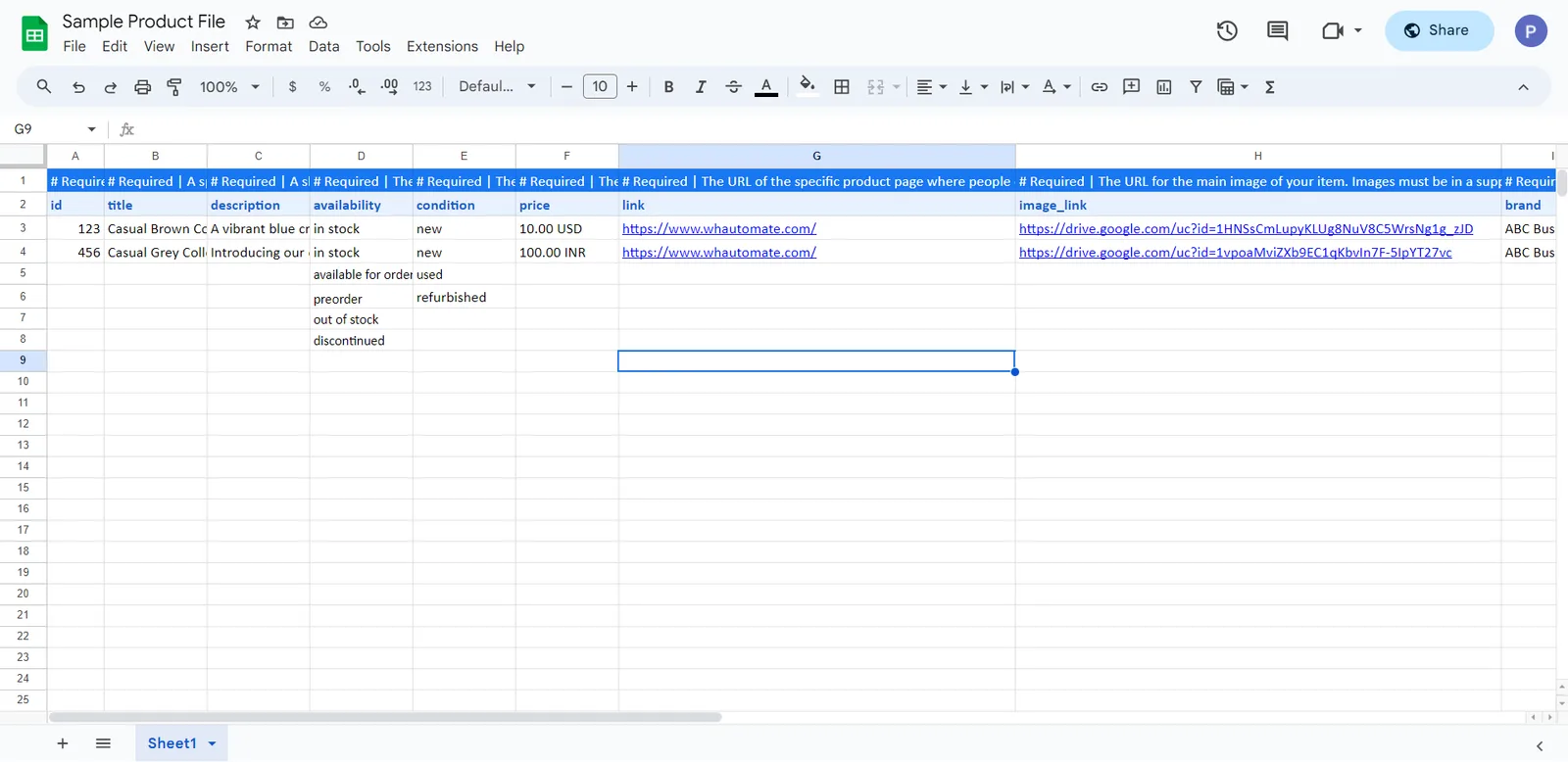Move the file using the folder icon
Viewport: 1568px width, 762px height.
coord(285,22)
